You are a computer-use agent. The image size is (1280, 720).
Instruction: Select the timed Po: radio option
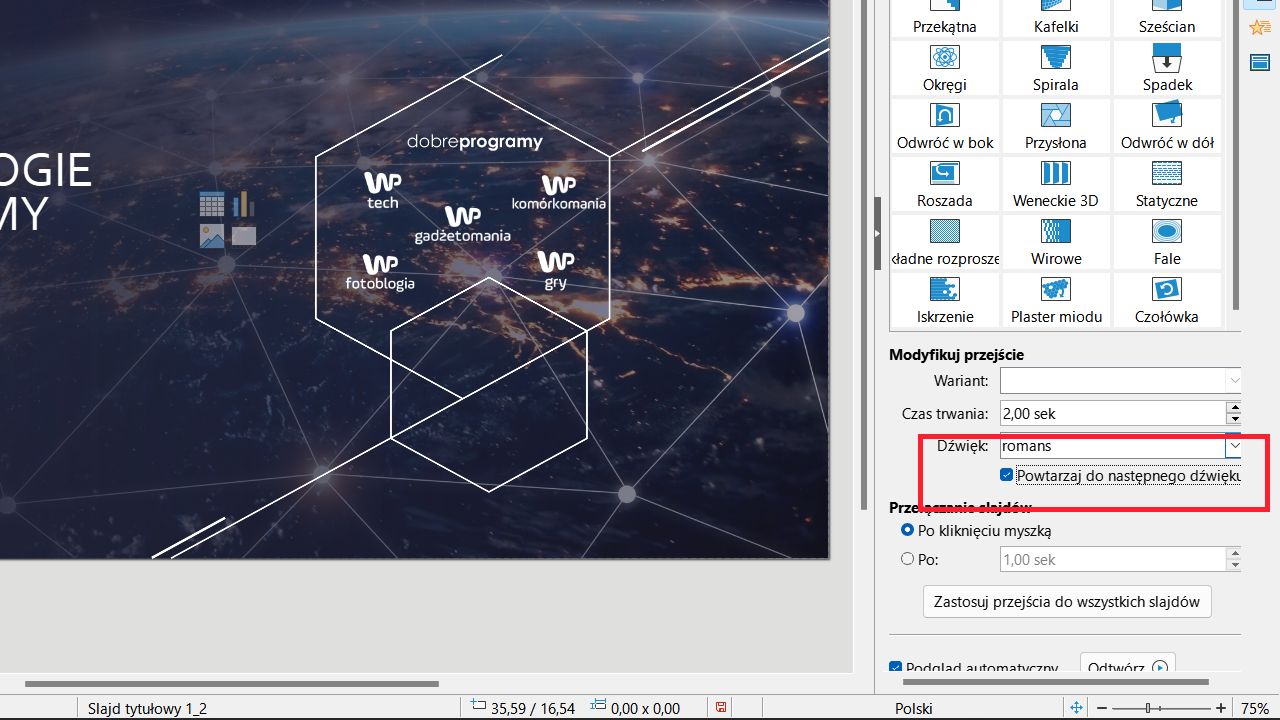pyautogui.click(x=908, y=559)
